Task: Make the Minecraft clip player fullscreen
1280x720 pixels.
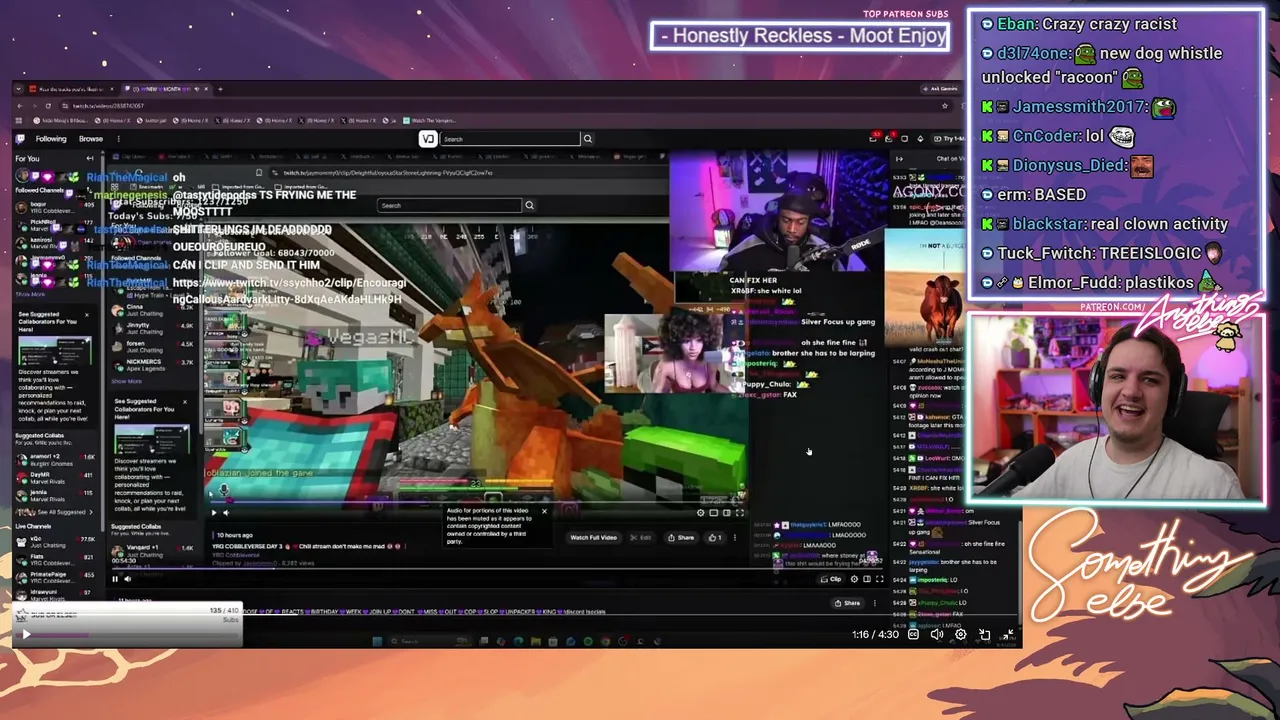Action: 740,513
